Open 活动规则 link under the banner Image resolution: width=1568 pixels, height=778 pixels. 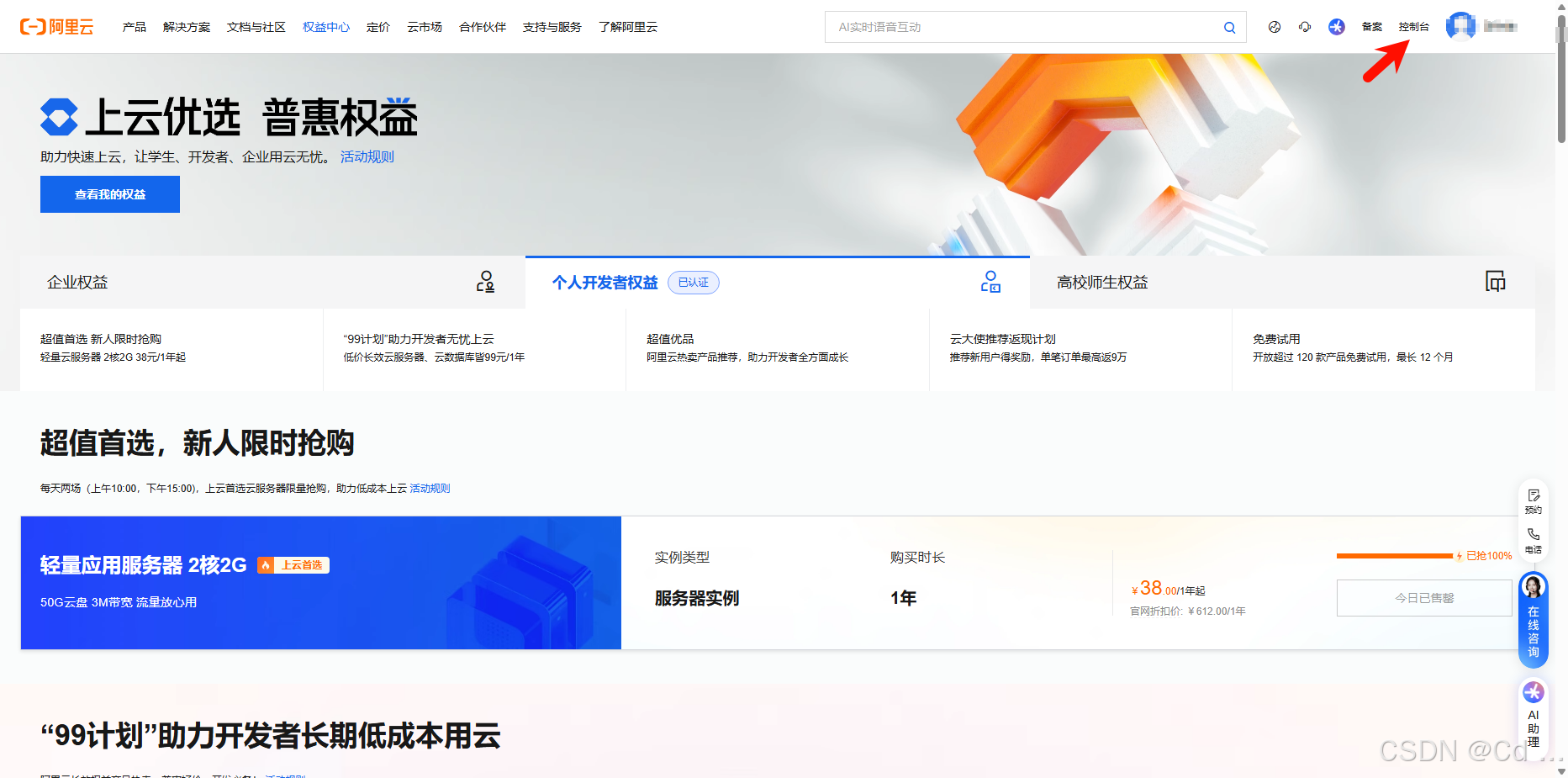[367, 156]
